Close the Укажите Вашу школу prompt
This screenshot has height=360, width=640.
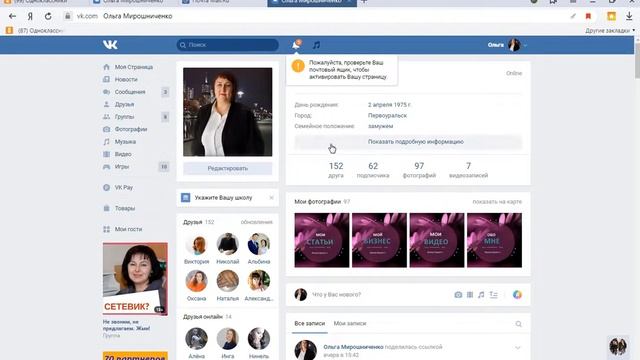tap(271, 198)
